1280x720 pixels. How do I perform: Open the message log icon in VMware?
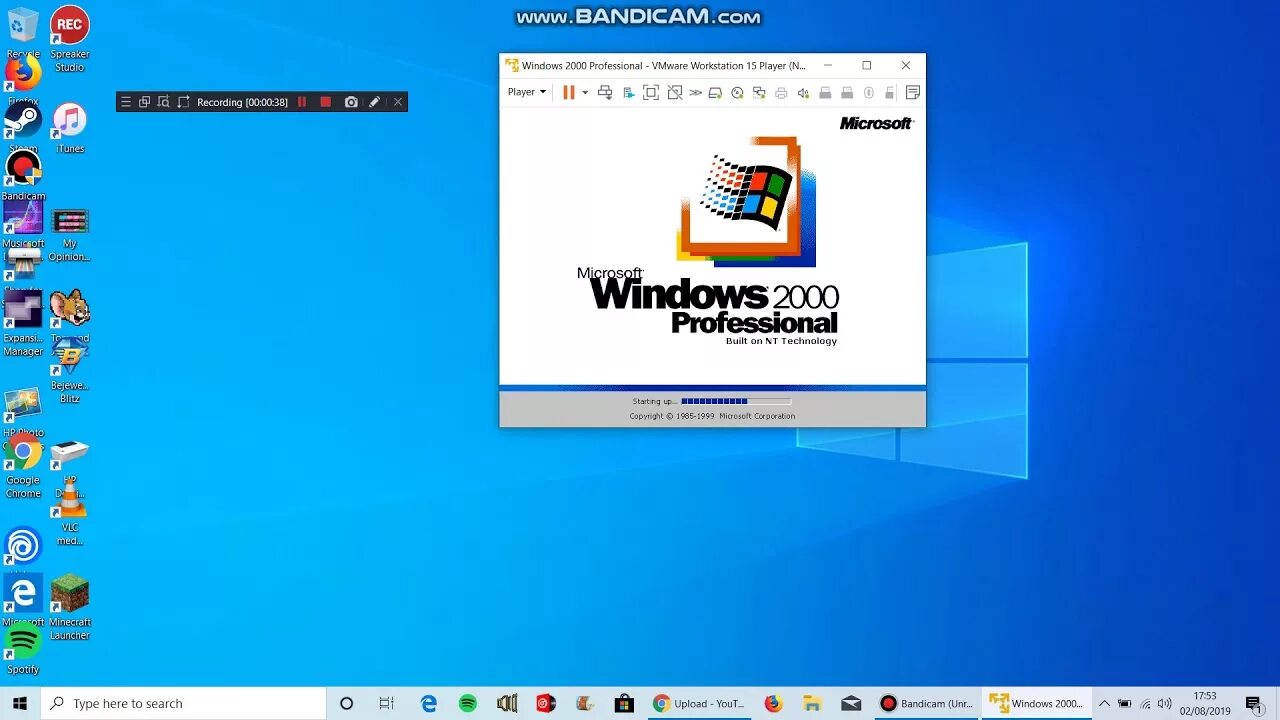[x=913, y=92]
